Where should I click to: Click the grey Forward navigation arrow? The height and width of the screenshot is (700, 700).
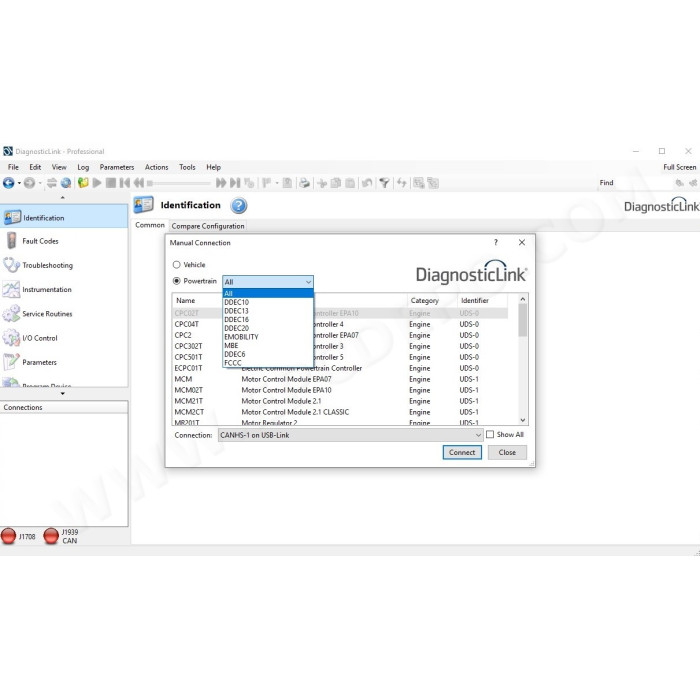pos(29,183)
